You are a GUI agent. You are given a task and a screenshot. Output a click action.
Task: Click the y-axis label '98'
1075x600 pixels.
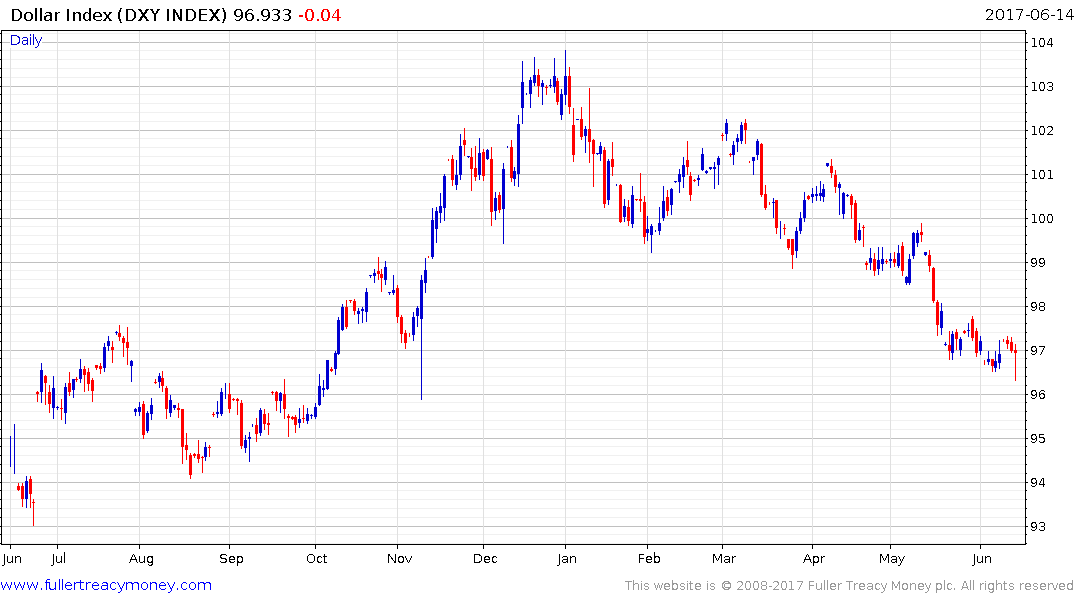pos(1038,307)
